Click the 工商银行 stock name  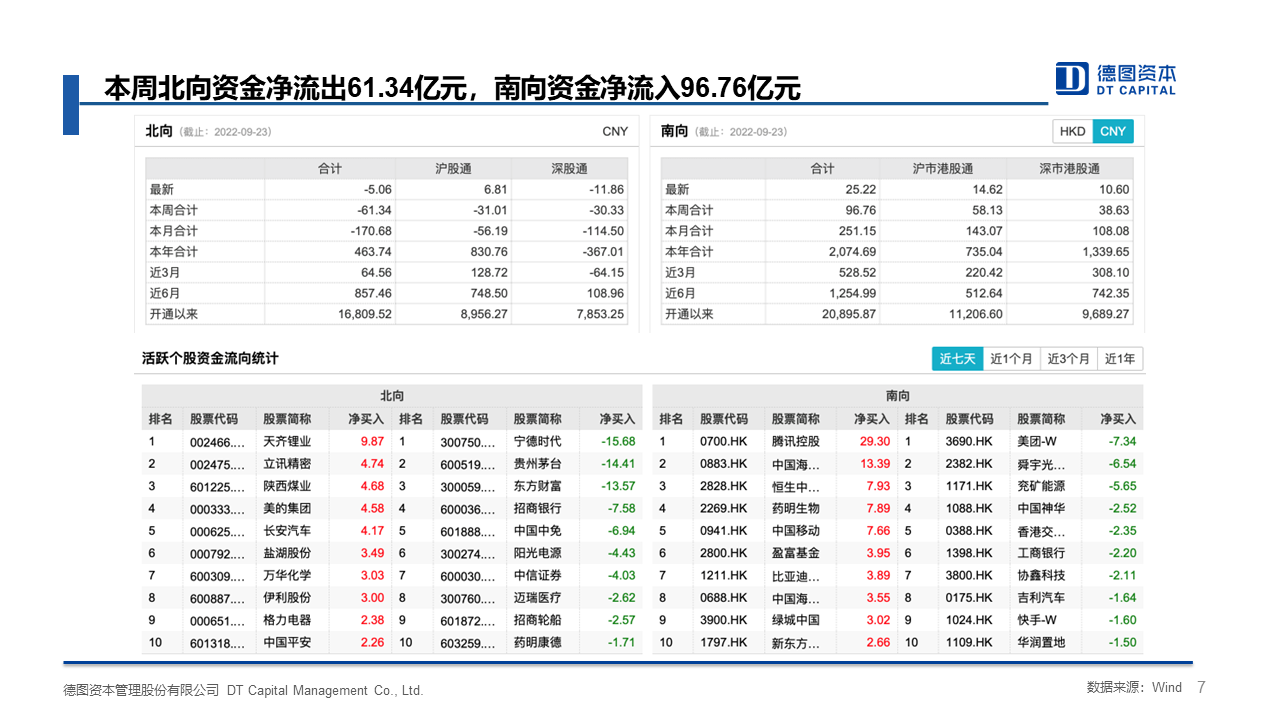1042,553
